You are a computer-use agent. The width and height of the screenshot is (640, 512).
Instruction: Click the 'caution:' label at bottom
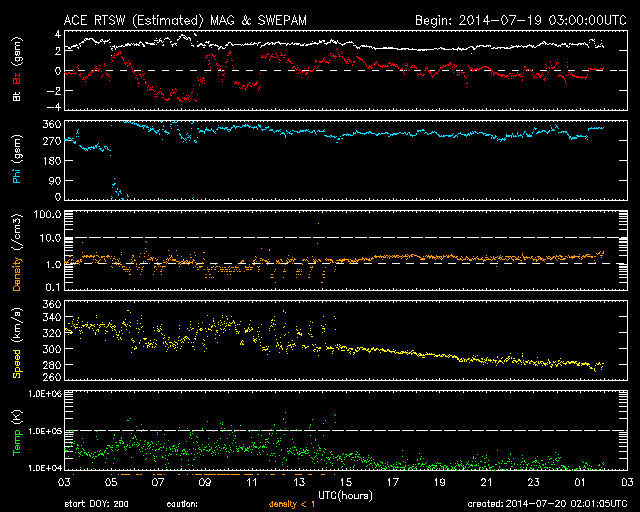(182, 504)
